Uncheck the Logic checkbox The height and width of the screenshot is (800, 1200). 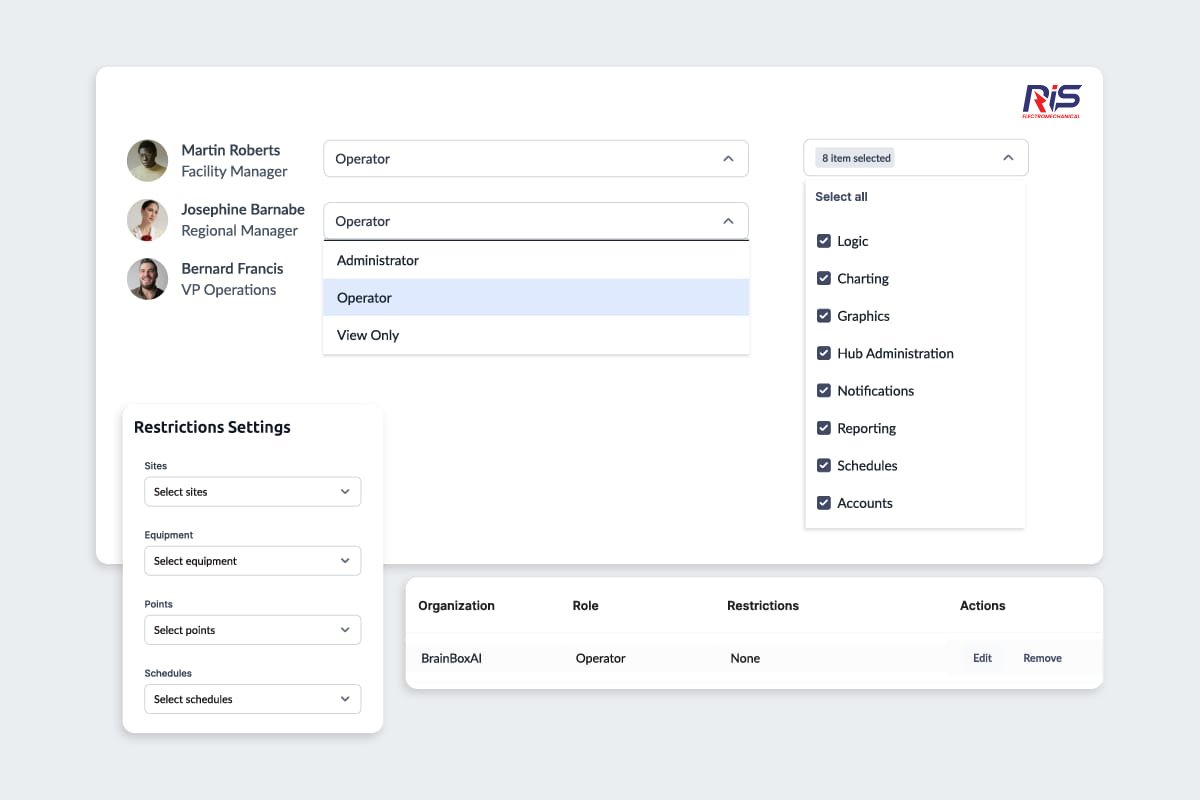point(824,241)
